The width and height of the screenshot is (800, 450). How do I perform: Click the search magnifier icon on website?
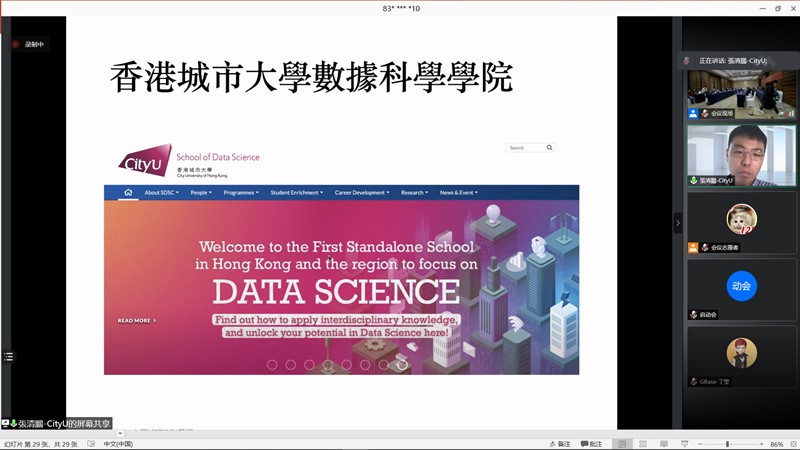(x=549, y=147)
